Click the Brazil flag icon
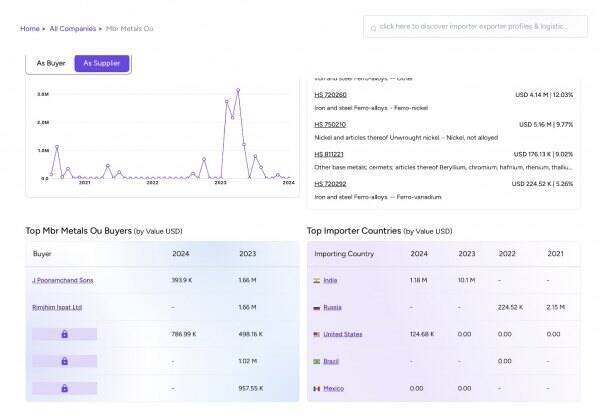Viewport: 600px width, 420px height. coord(317,361)
